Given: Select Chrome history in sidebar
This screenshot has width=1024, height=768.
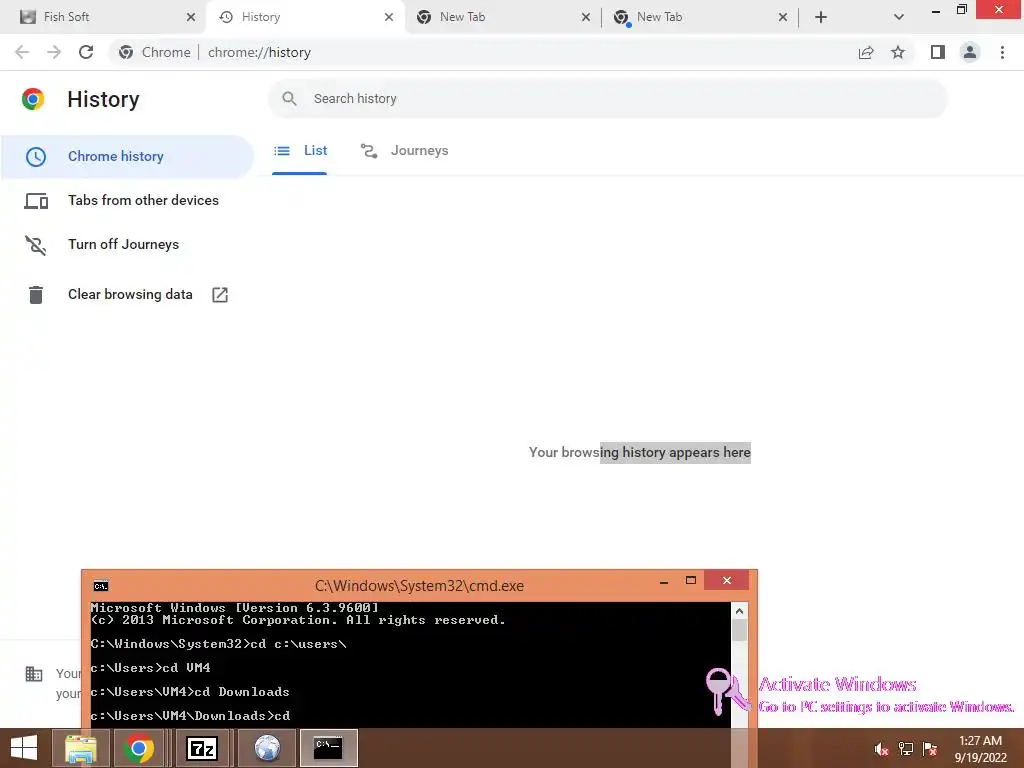Looking at the screenshot, I should coord(127,157).
